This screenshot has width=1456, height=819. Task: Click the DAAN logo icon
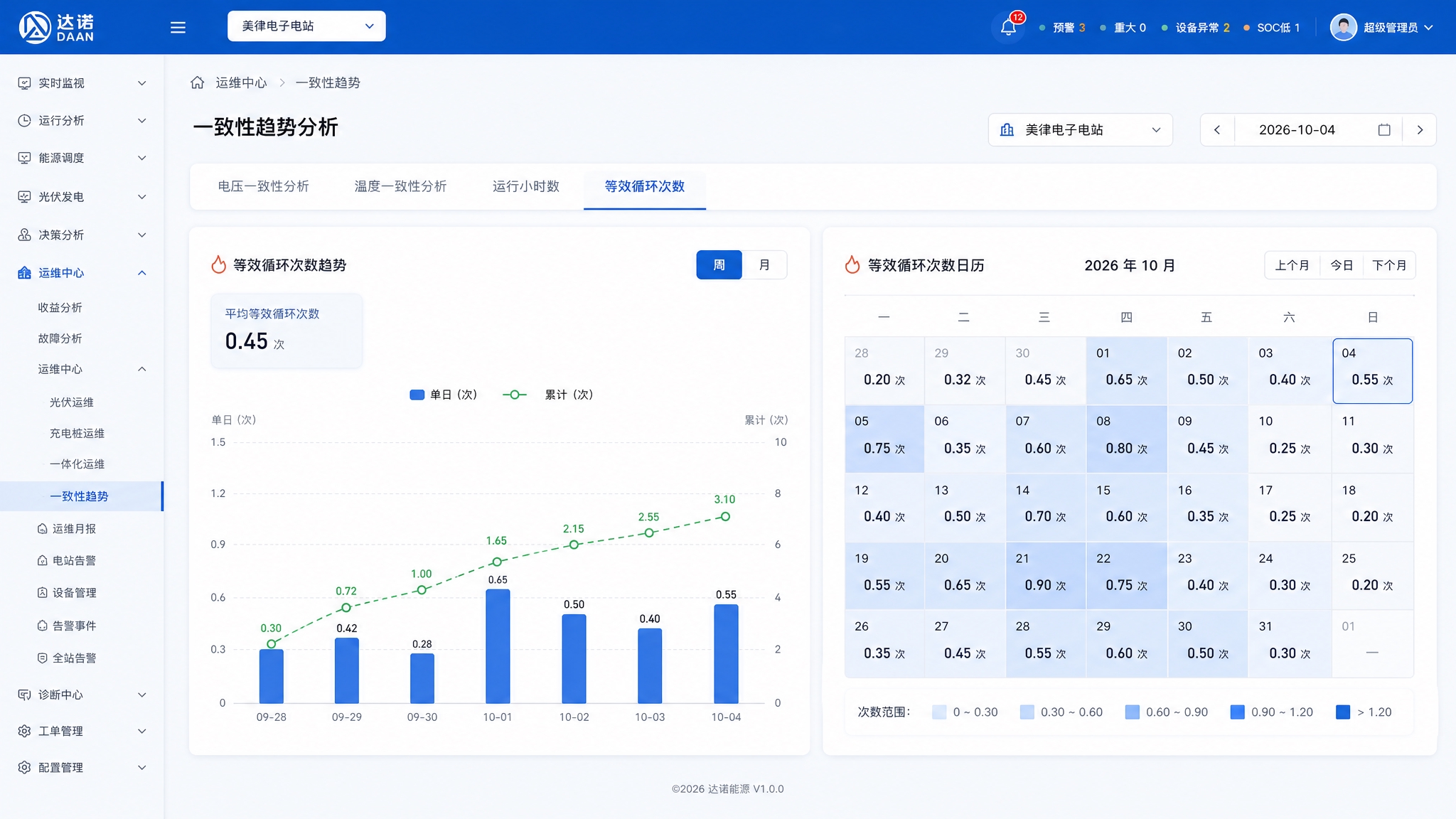click(35, 27)
